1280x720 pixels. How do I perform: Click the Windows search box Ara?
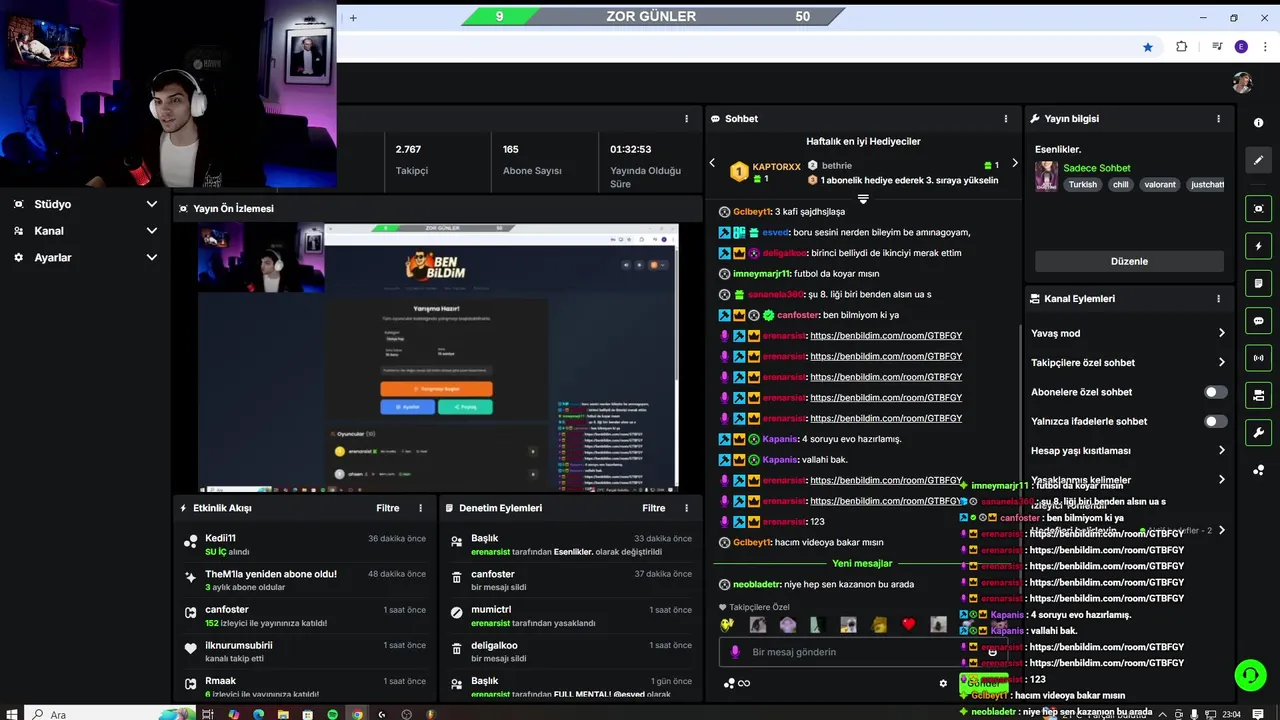click(110, 714)
